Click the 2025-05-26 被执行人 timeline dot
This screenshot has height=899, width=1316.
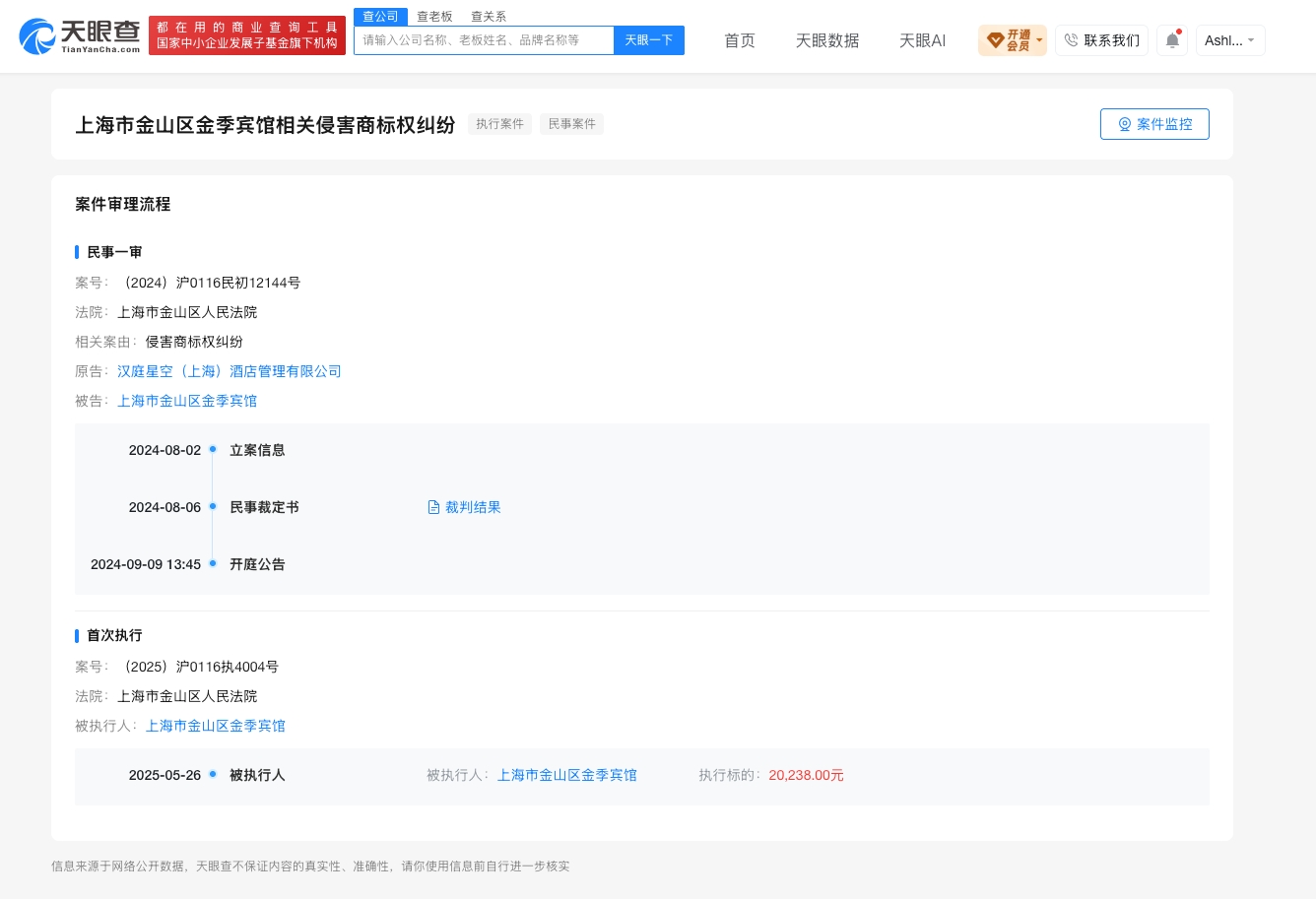[213, 775]
